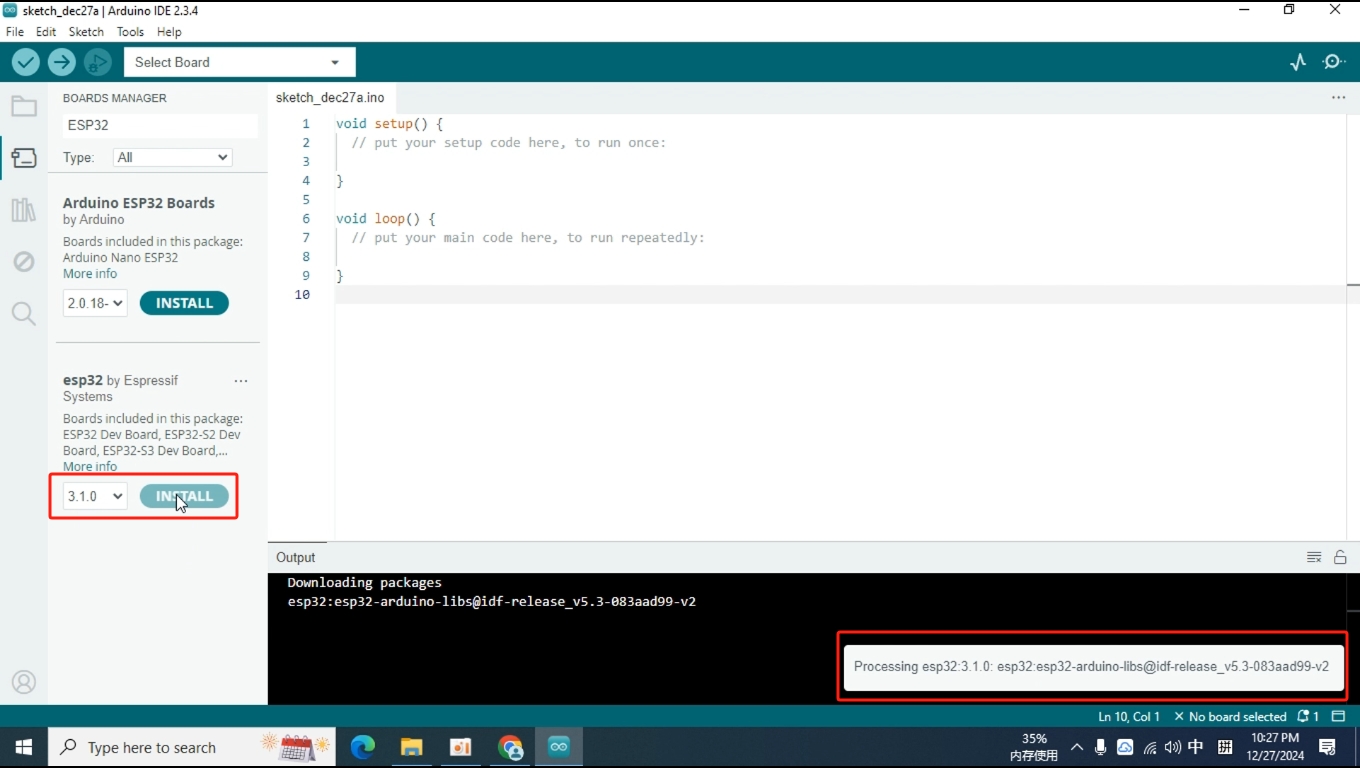Open esp32 package three-dots menu
Viewport: 1360px width, 768px height.
tap(241, 381)
